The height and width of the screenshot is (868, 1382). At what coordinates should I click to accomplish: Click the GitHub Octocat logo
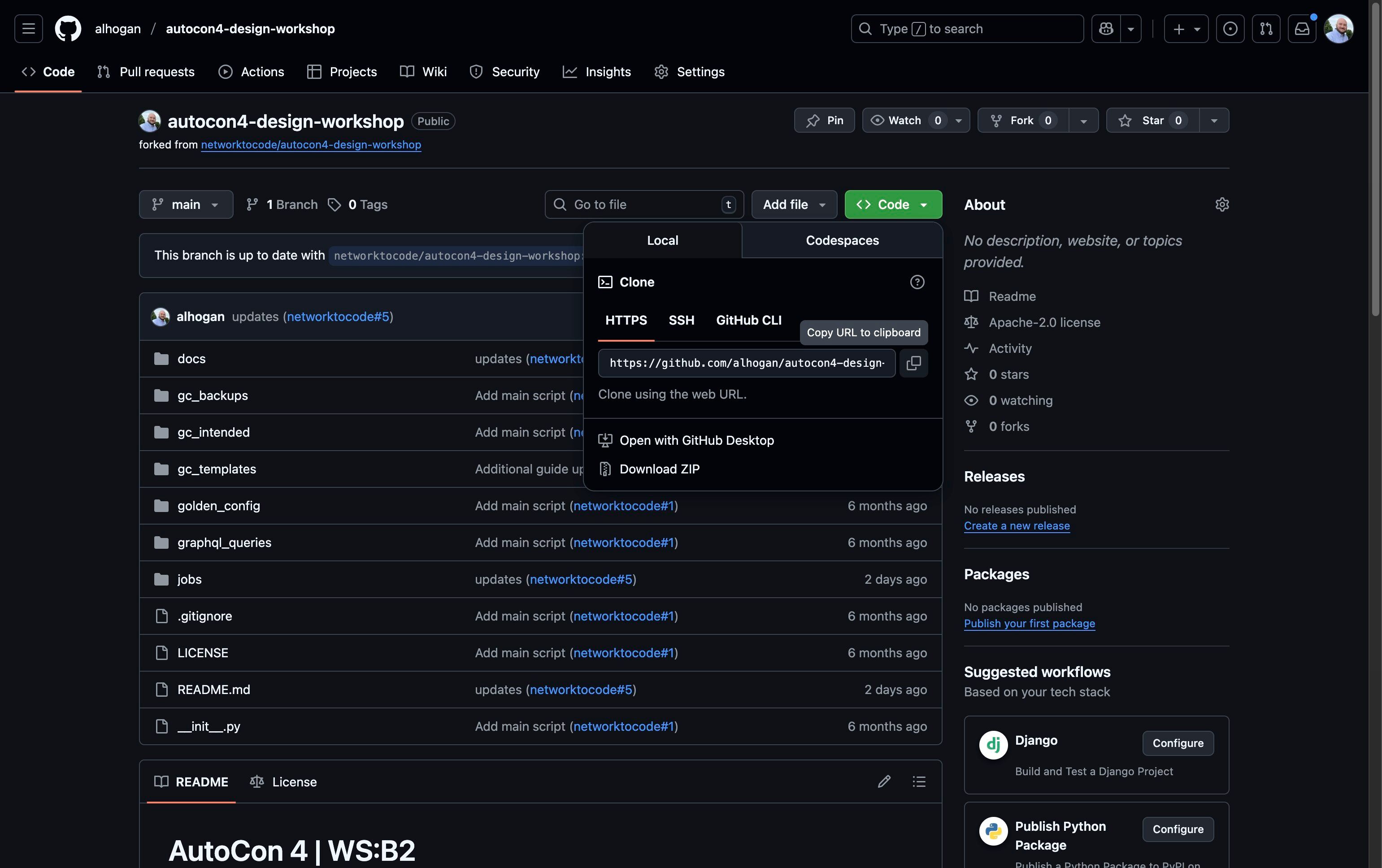[x=68, y=29]
